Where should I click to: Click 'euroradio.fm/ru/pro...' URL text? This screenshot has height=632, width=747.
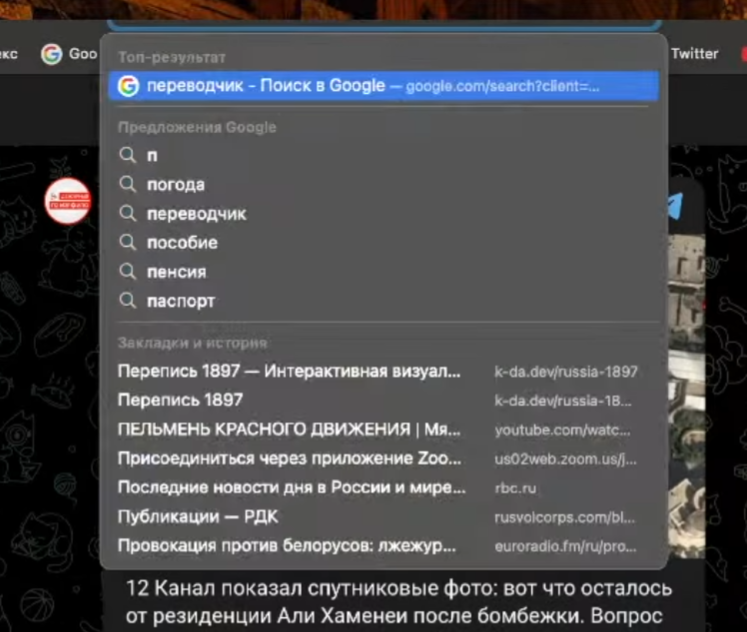pyautogui.click(x=565, y=547)
